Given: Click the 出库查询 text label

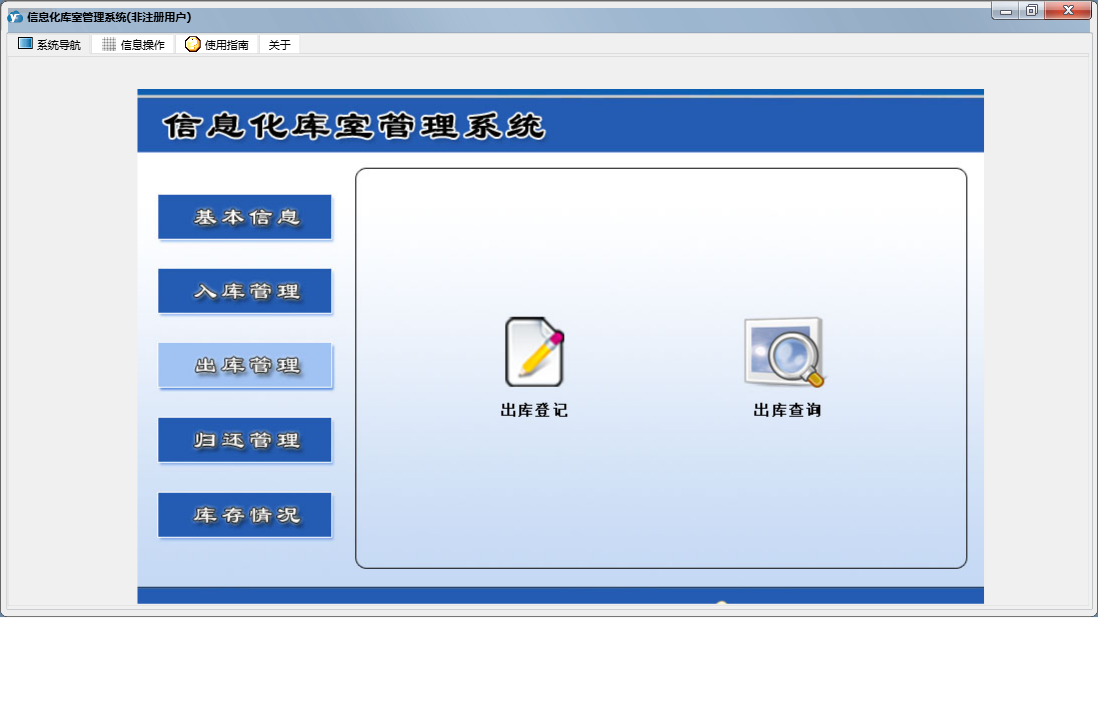Looking at the screenshot, I should pos(787,410).
